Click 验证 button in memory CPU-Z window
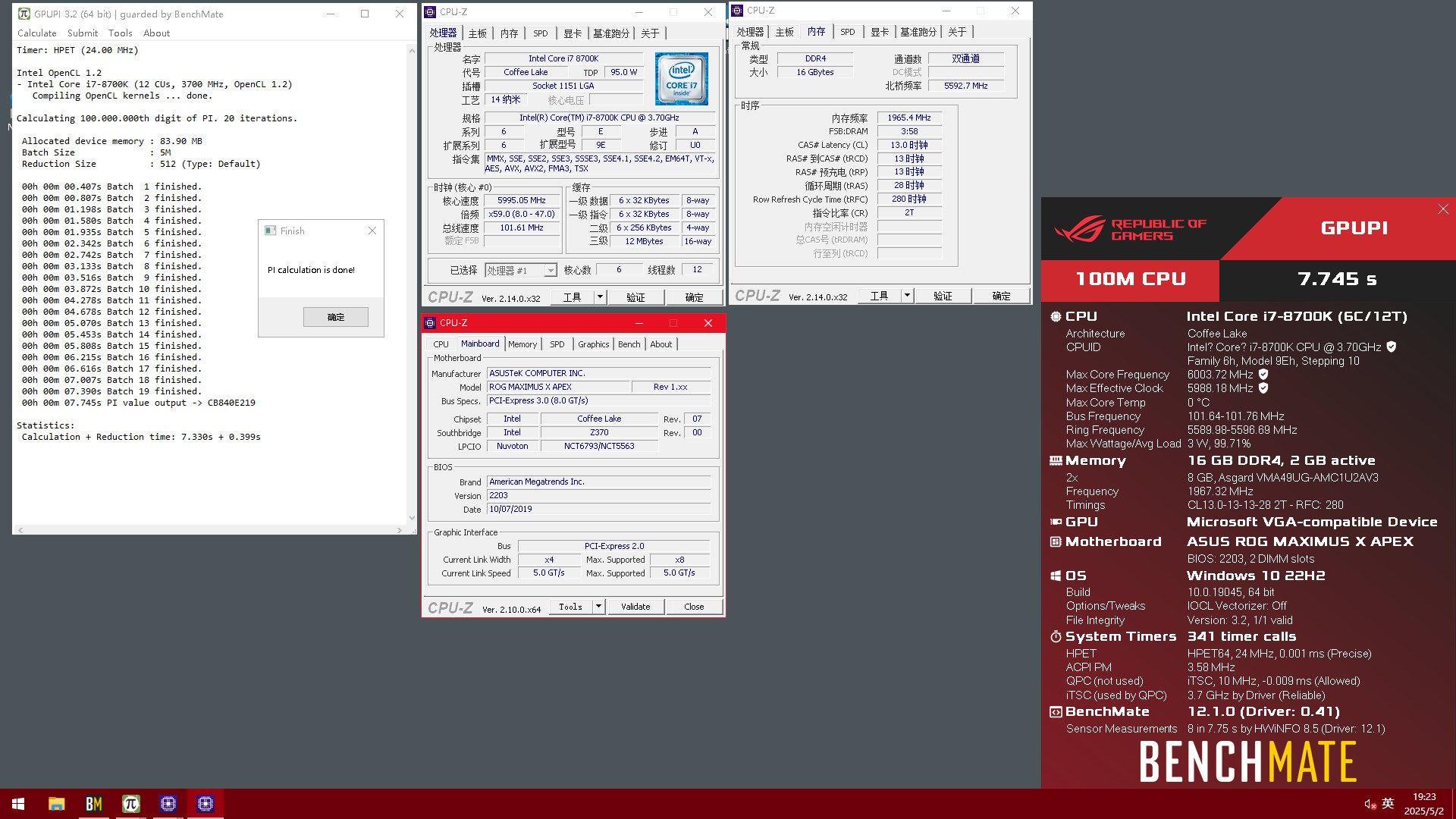The height and width of the screenshot is (819, 1456). pyautogui.click(x=943, y=296)
